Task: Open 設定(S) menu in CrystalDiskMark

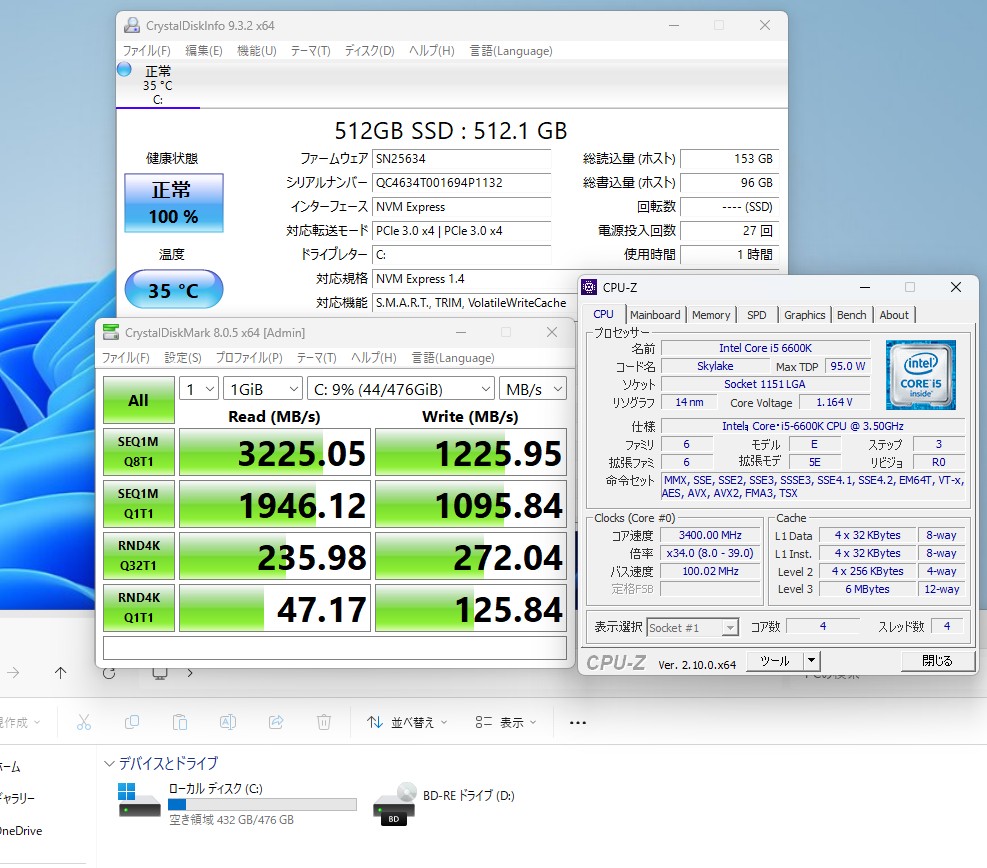Action: tap(183, 358)
